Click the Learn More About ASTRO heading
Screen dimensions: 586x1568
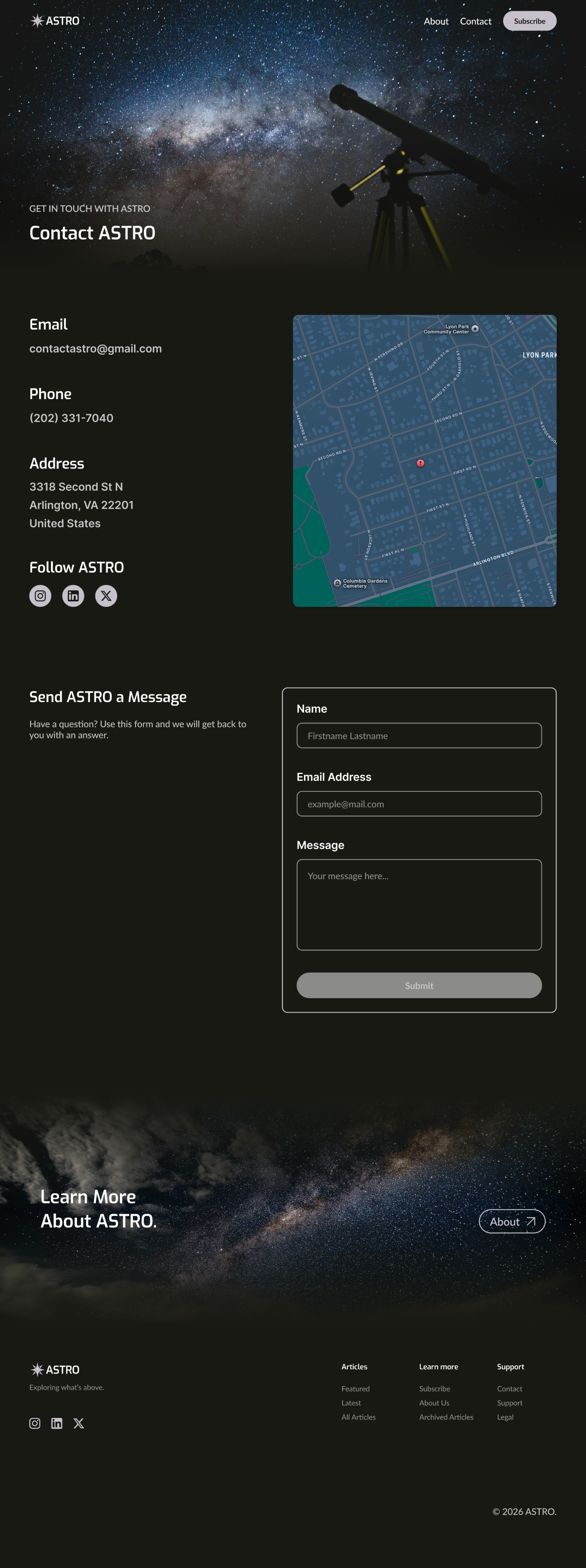tap(99, 1209)
